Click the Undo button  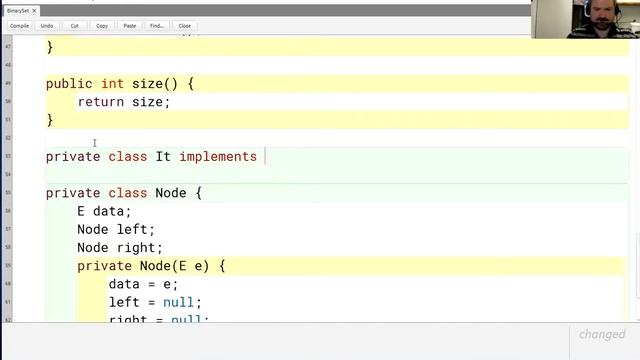point(47,26)
